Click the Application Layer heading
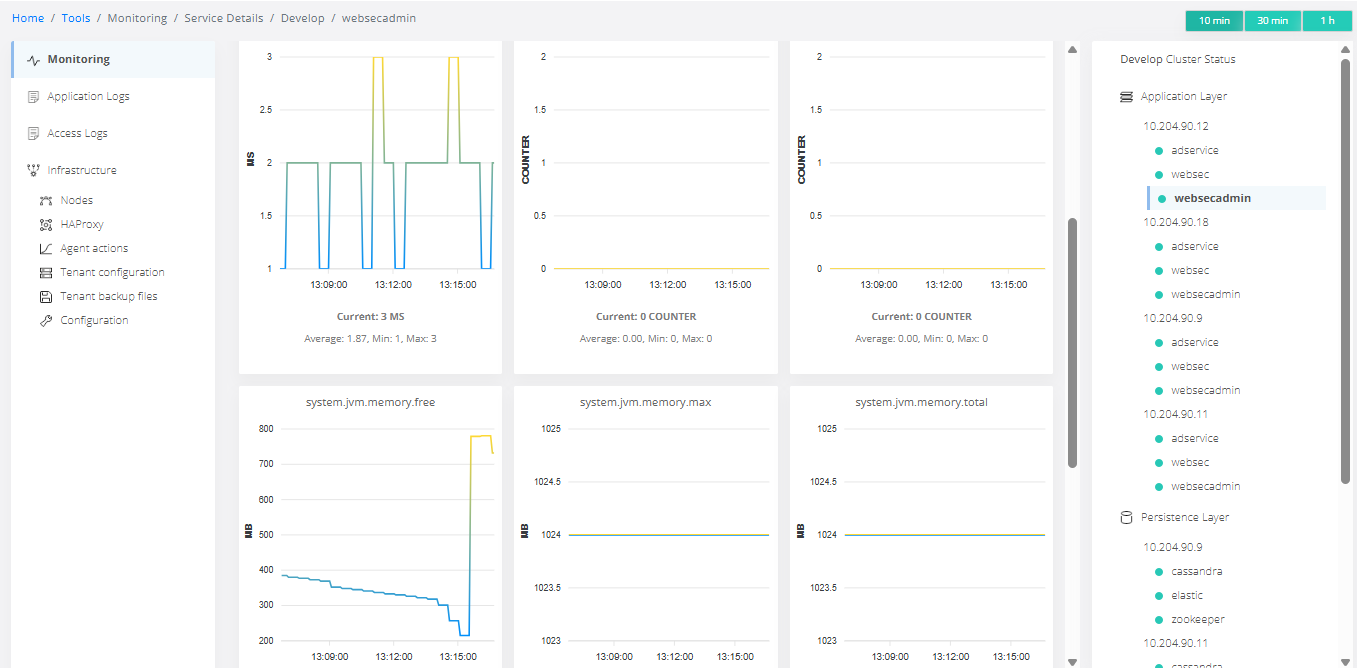 pyautogui.click(x=1183, y=97)
